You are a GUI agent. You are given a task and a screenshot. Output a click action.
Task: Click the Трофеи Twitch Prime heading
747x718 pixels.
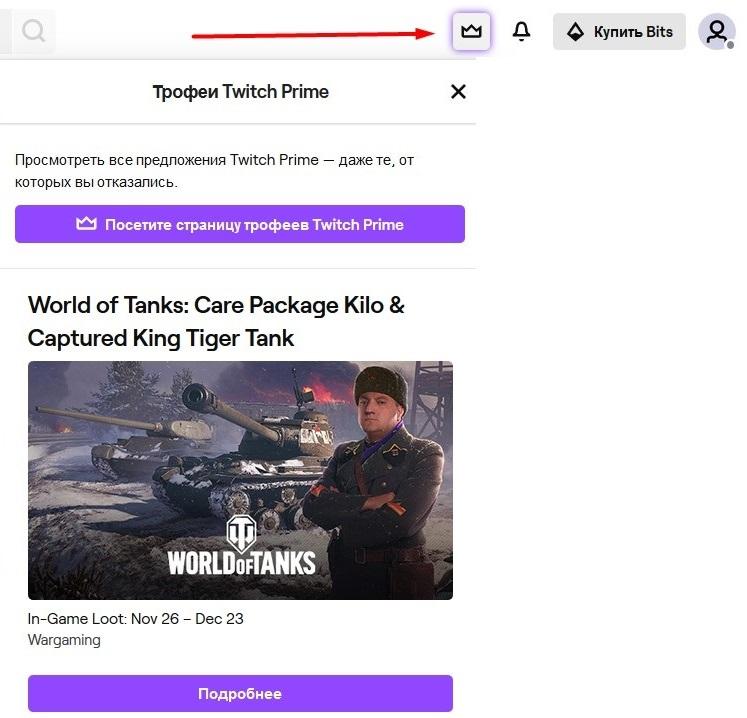pos(240,91)
